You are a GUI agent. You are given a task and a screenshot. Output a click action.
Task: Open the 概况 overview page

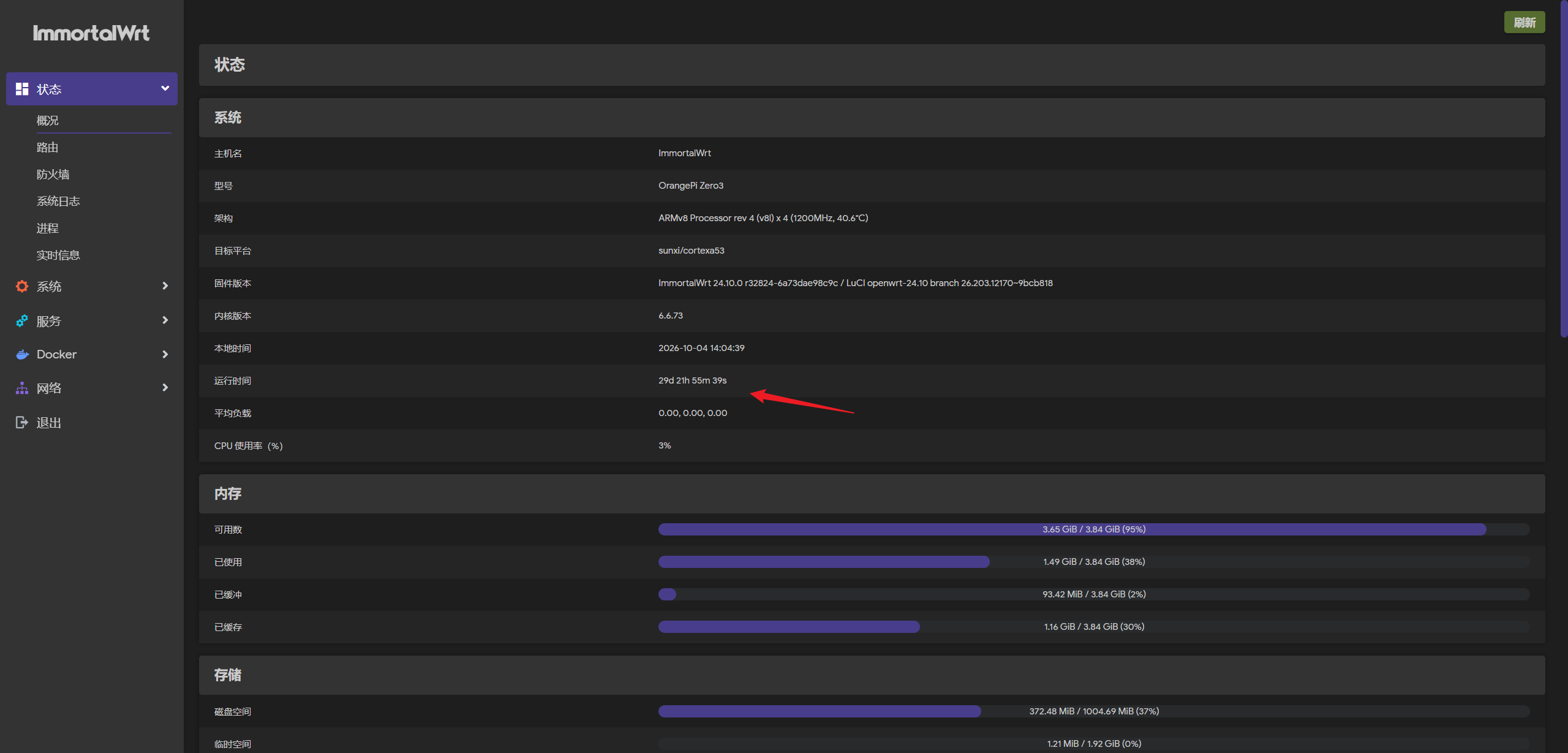[x=48, y=121]
